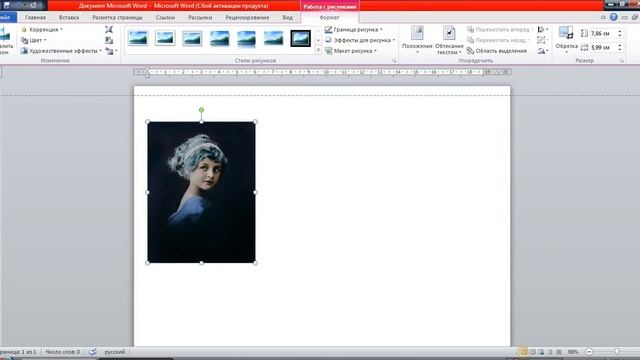The height and width of the screenshot is (360, 640).
Task: Switch to the Рассылки tab
Action: [200, 18]
